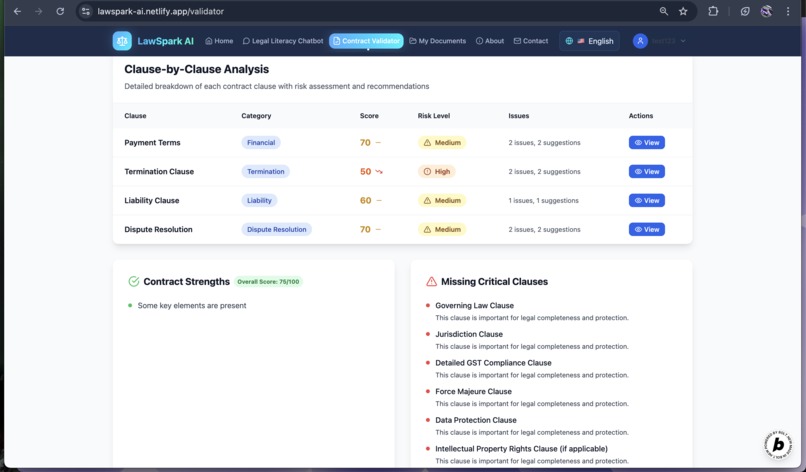The image size is (806, 472).
Task: Go back with the browser back arrow
Action: 17,11
